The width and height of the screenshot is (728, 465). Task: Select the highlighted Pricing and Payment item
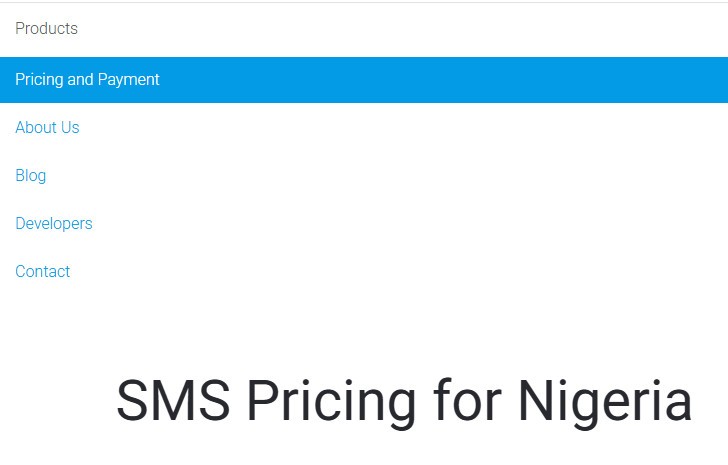(x=87, y=80)
